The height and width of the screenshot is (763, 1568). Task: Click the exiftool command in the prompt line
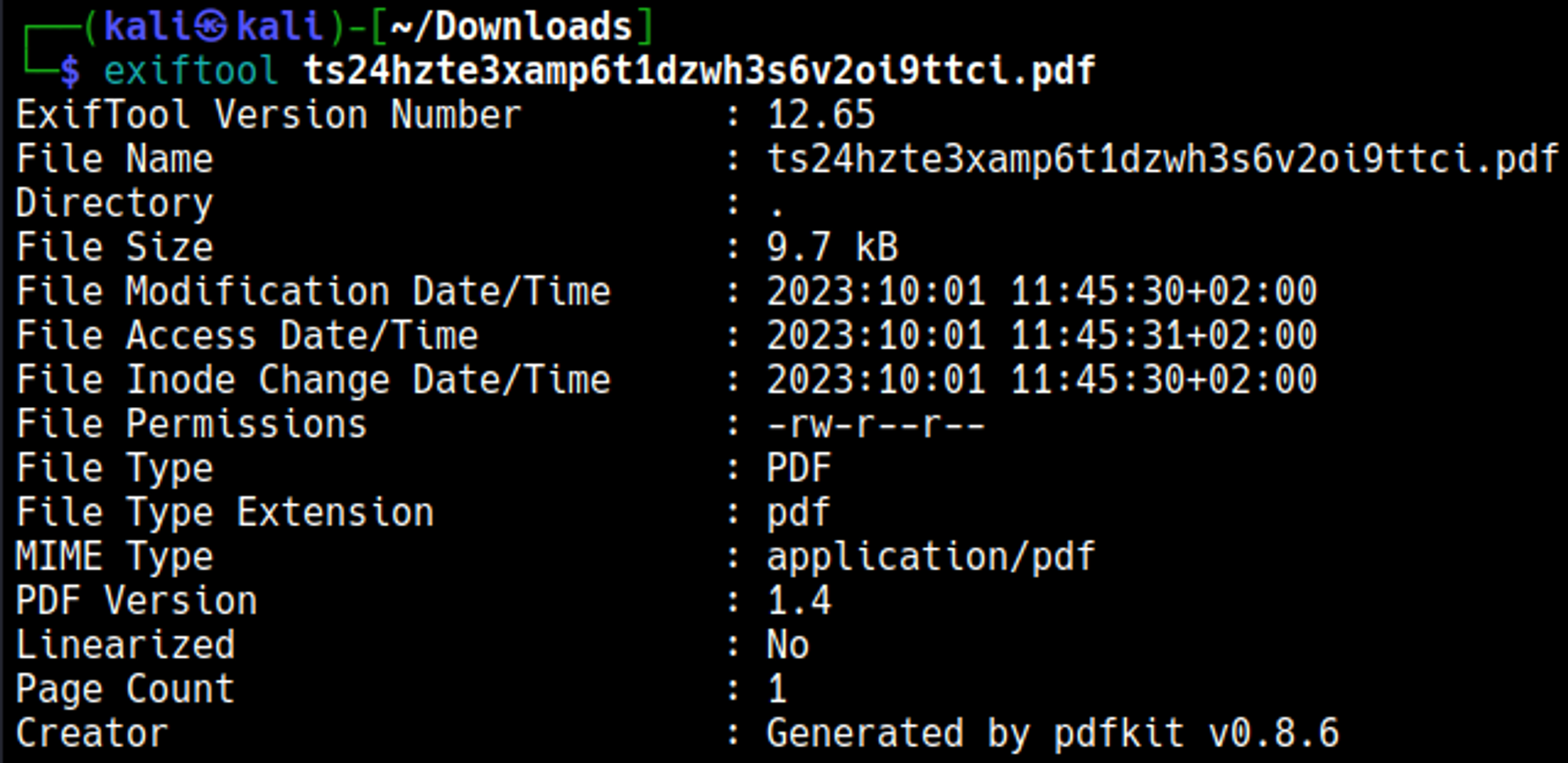[191, 71]
